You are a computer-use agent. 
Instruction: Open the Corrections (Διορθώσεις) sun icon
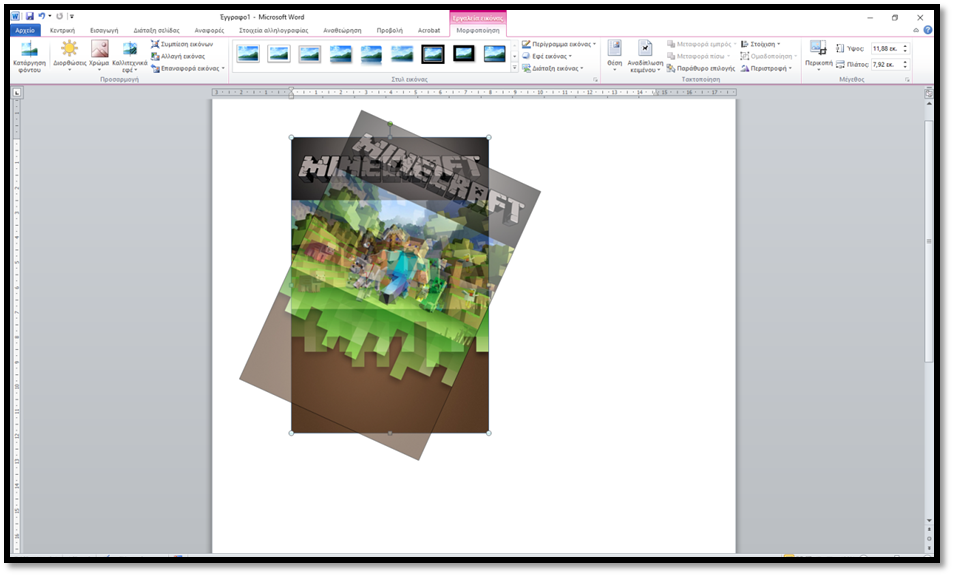(x=69, y=57)
